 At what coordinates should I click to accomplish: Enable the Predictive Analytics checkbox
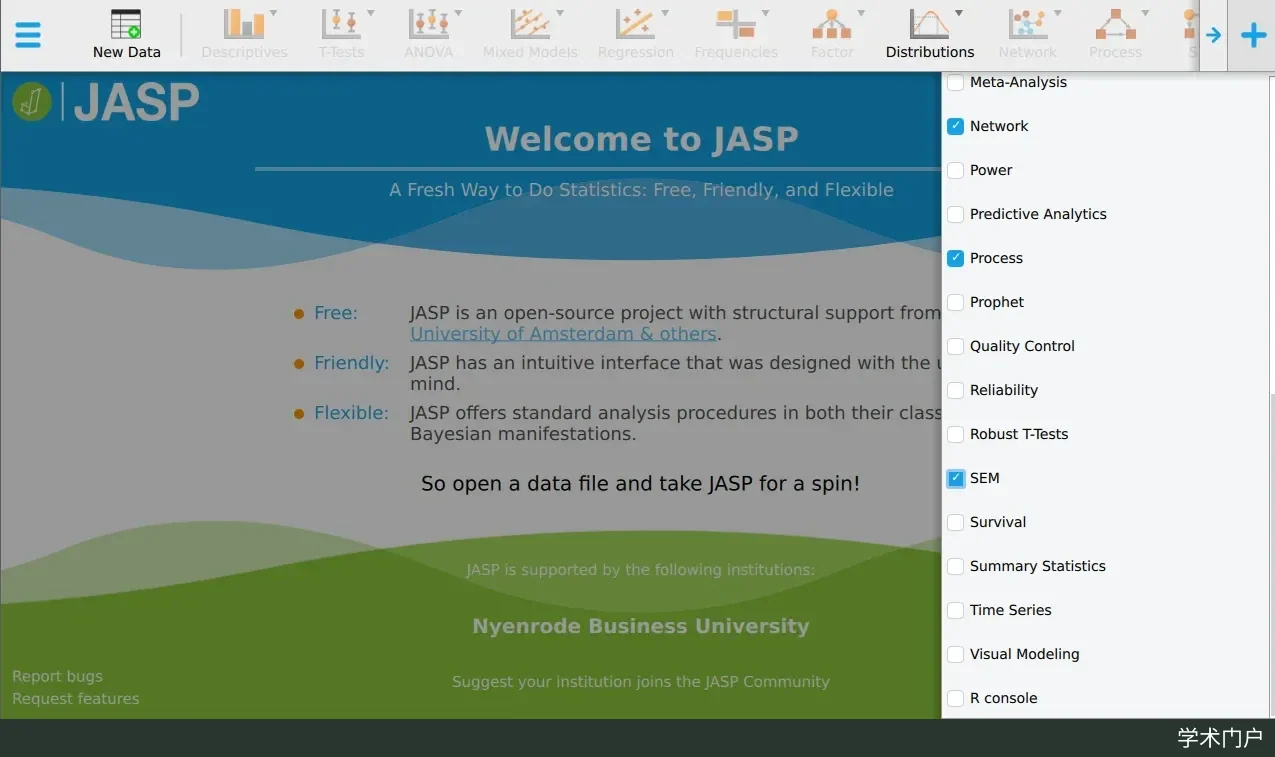pos(955,214)
